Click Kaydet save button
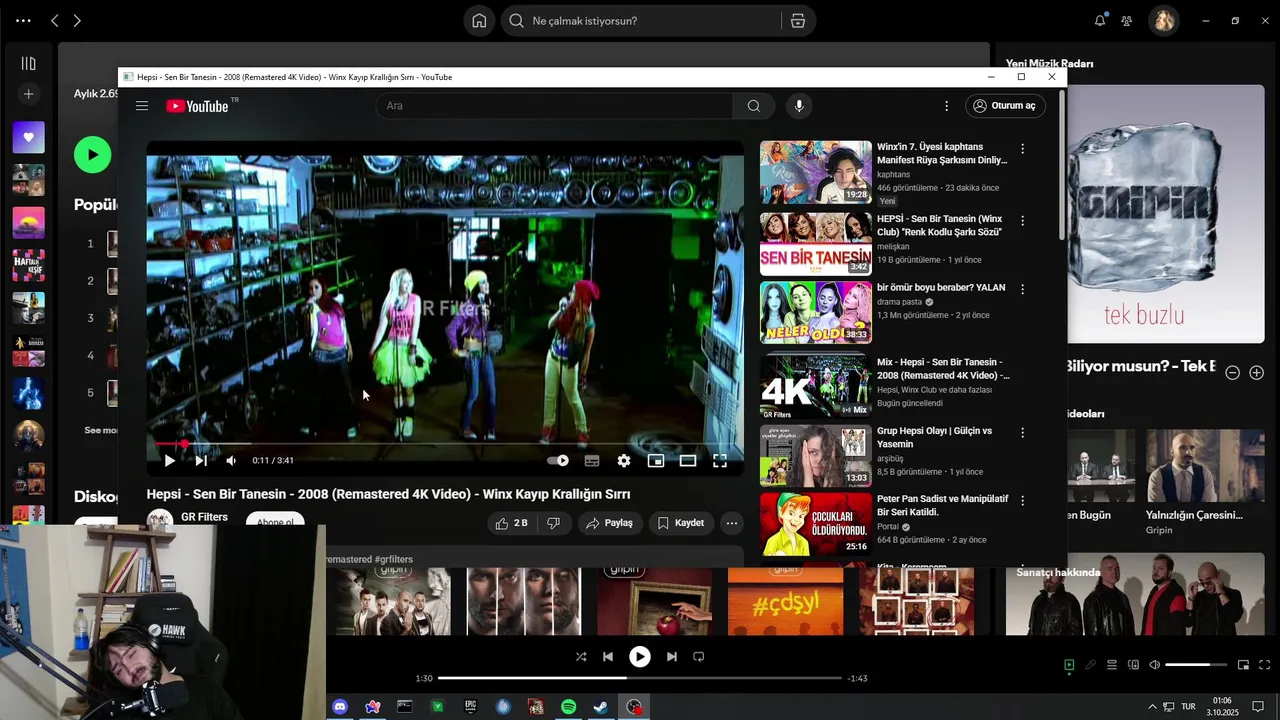 [x=681, y=523]
